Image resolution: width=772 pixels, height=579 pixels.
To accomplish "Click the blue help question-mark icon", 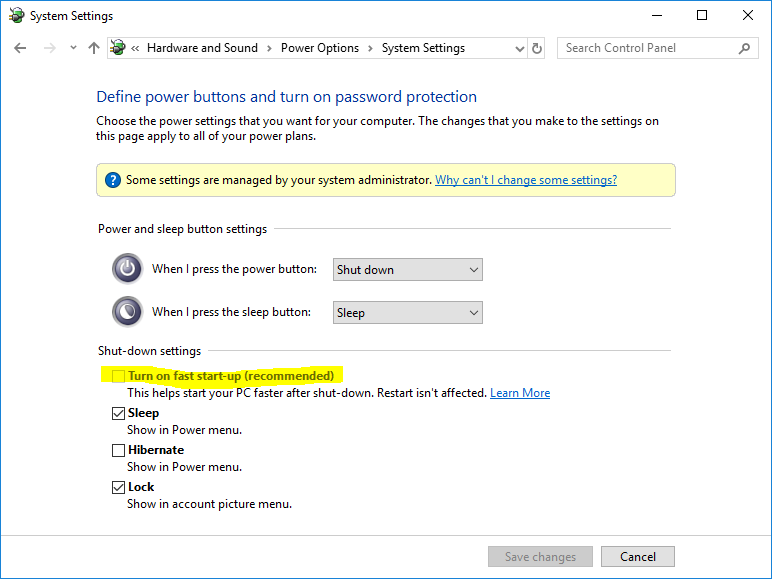I will [113, 180].
